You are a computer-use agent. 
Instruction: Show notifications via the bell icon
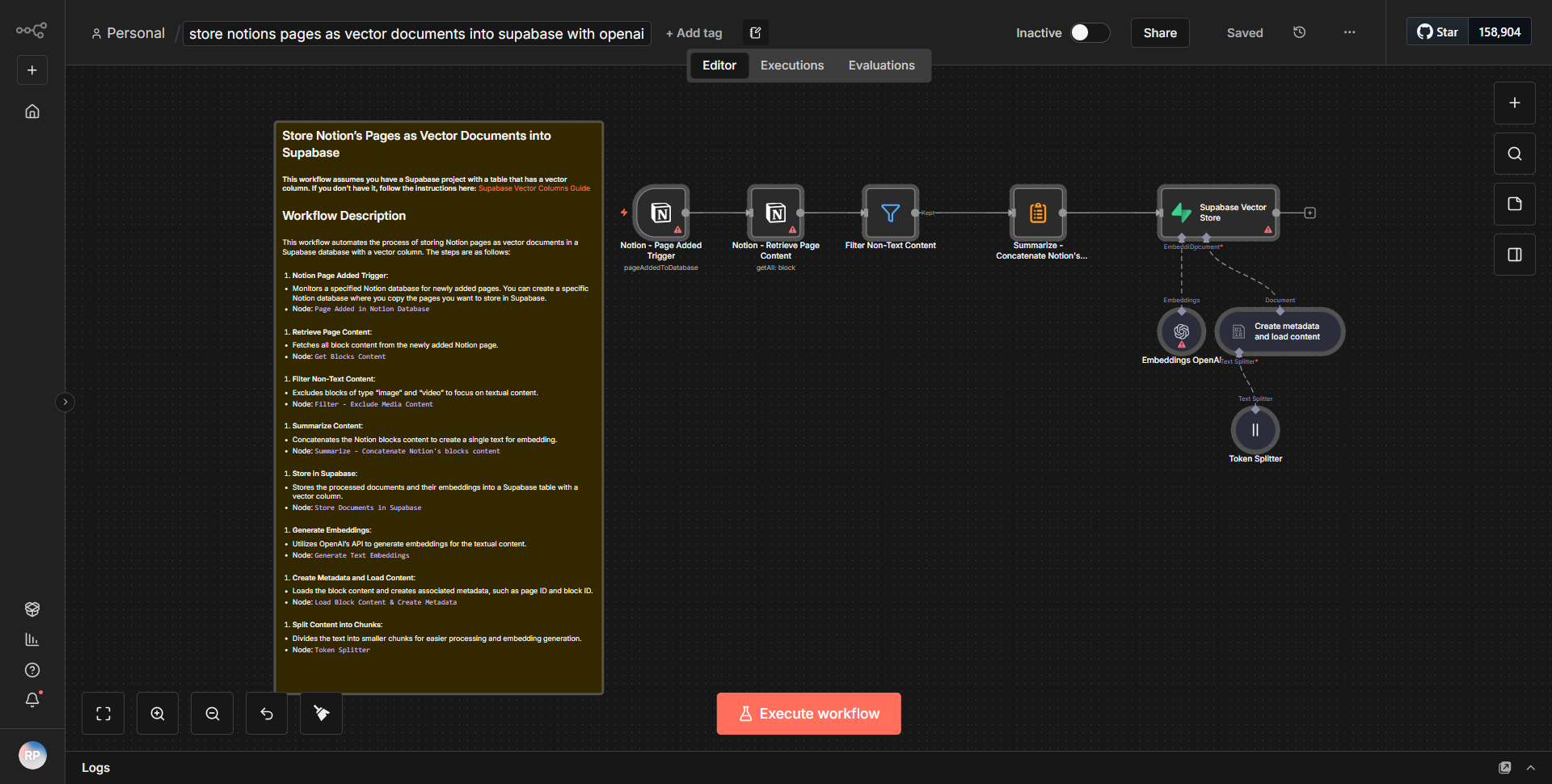(32, 700)
